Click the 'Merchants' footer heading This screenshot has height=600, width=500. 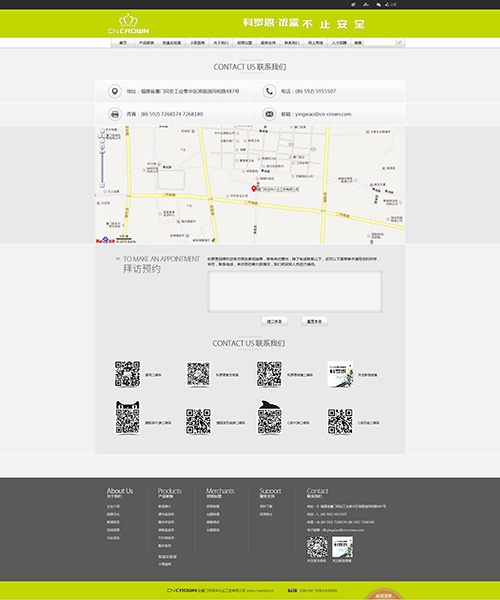coord(220,491)
